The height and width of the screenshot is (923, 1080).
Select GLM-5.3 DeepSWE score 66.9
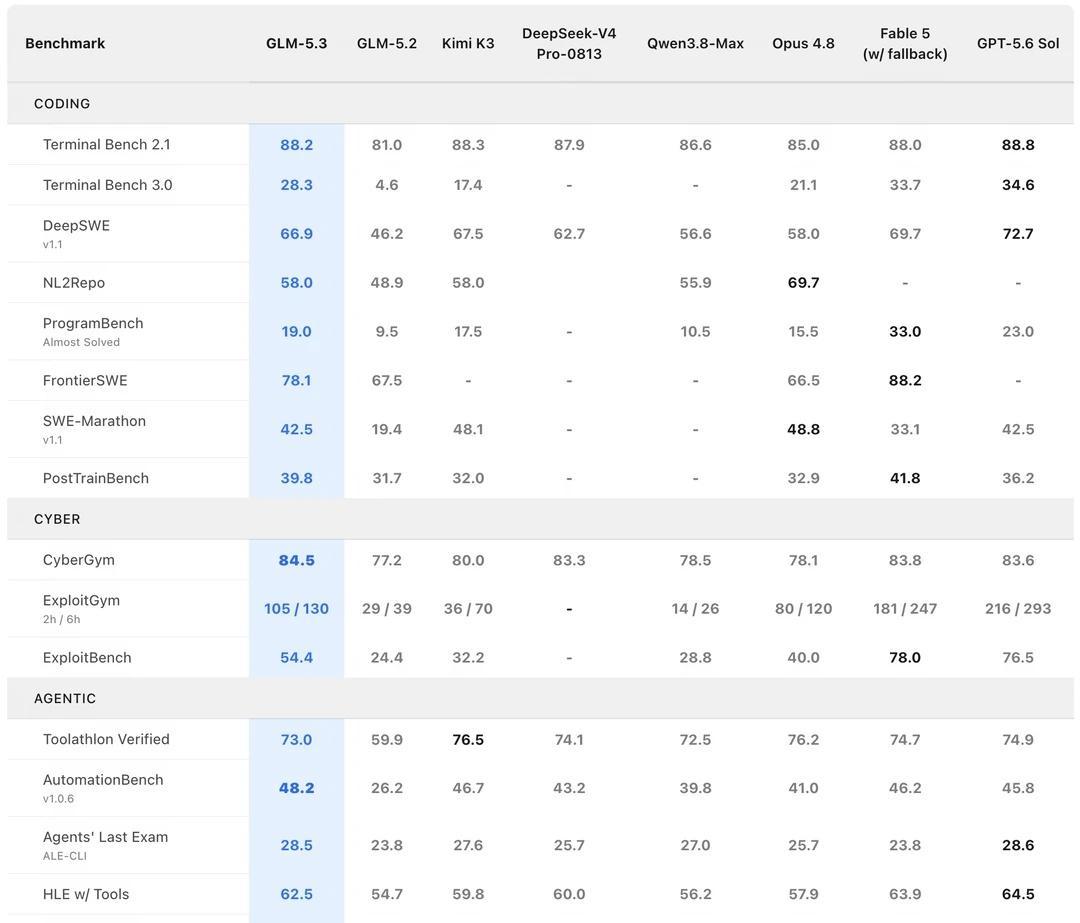(x=296, y=234)
